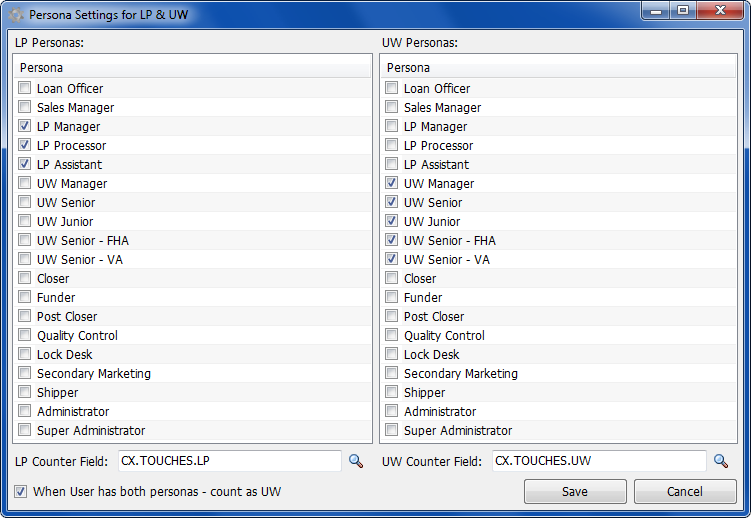Screen dimensions: 751x518
Task: Click the UW Counter Field search magnifier
Action: pyautogui.click(x=721, y=461)
